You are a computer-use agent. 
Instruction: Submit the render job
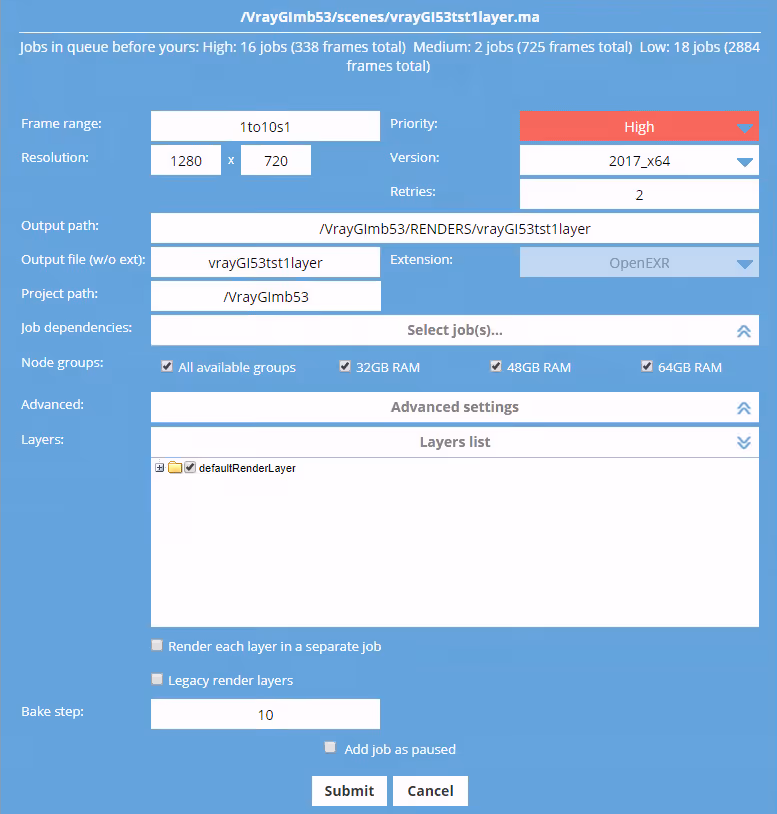(x=349, y=791)
